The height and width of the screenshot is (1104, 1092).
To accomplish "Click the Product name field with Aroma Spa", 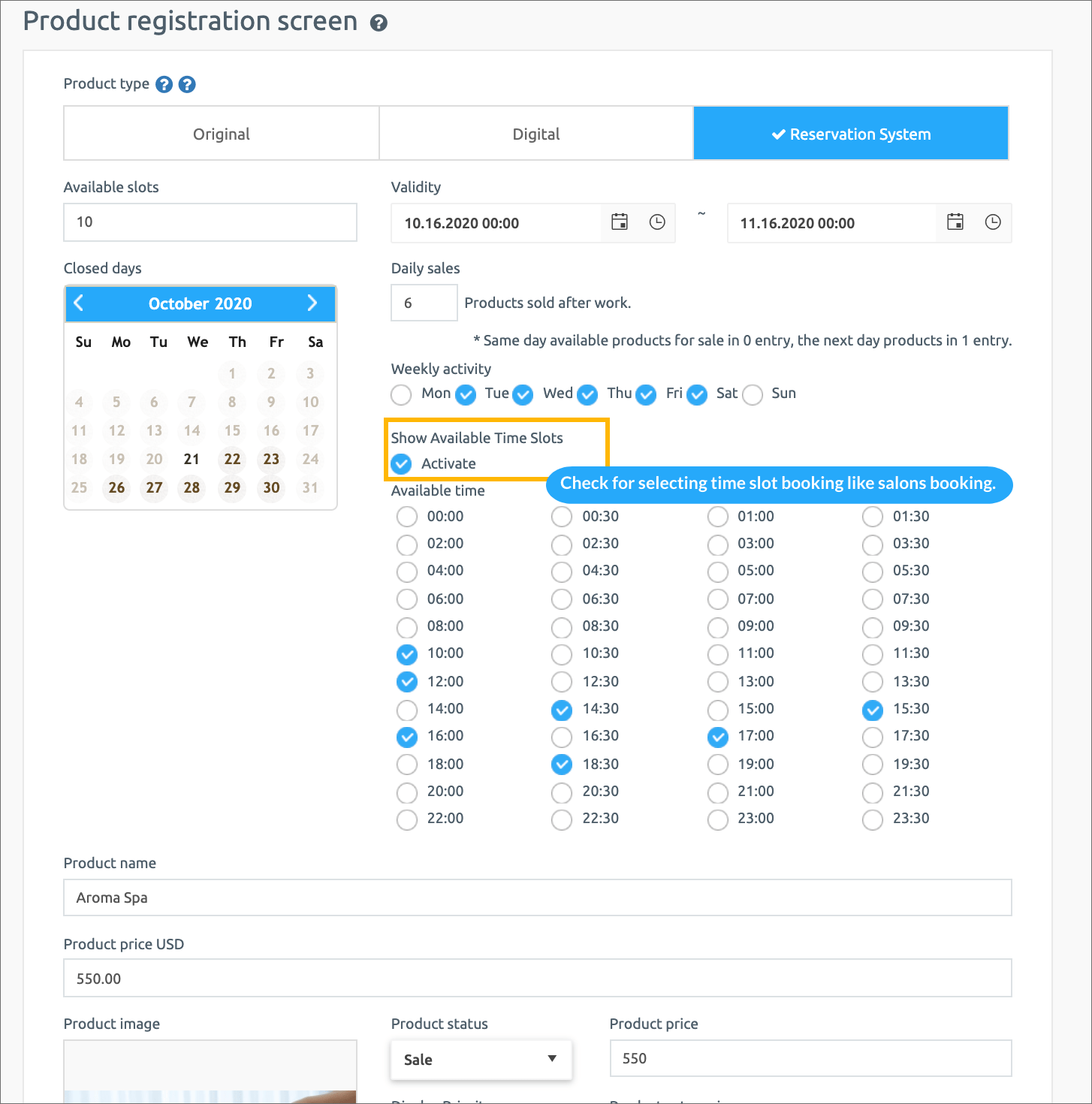I will (x=537, y=897).
